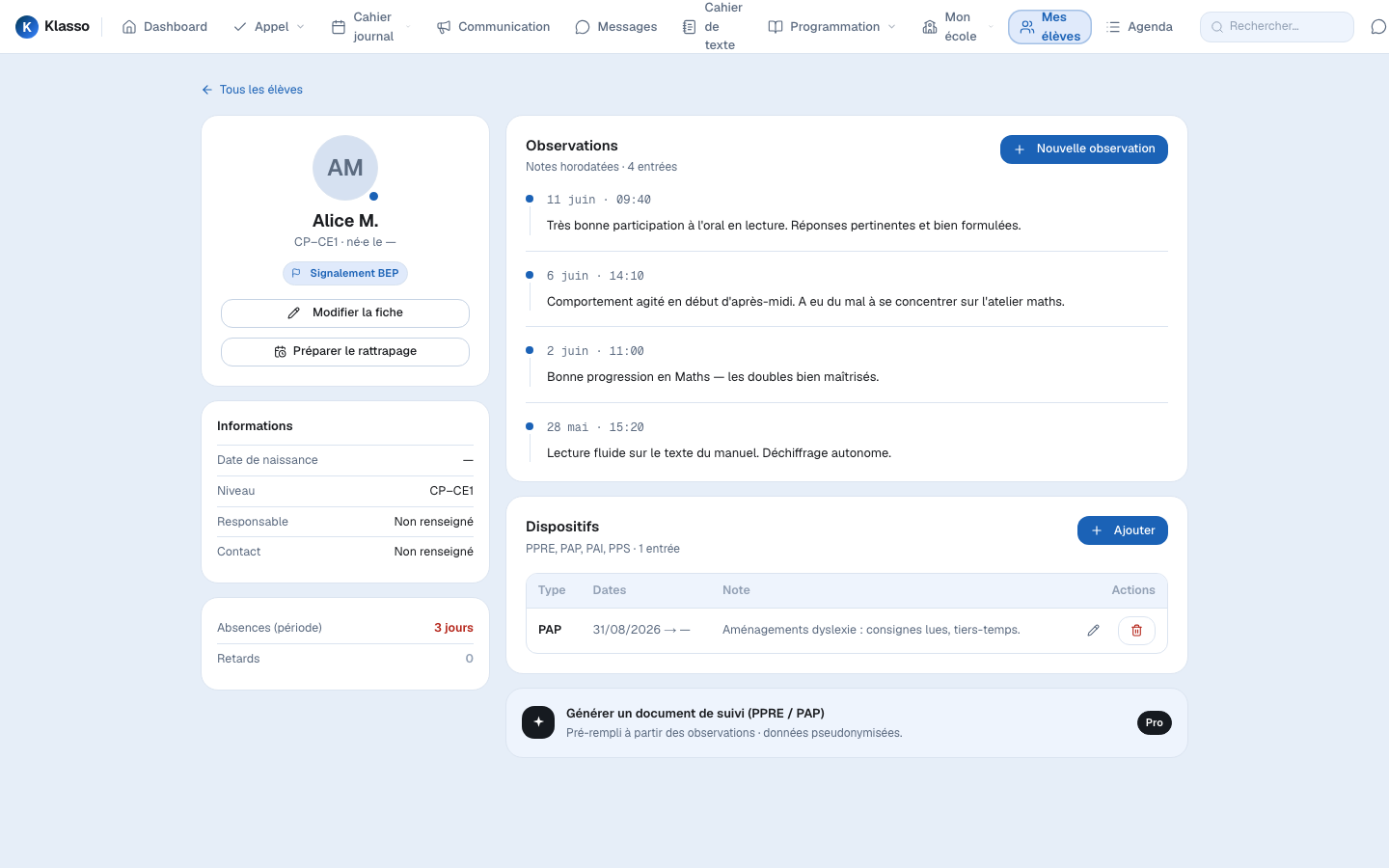Click the Klasso logo icon
Image resolution: width=1389 pixels, height=868 pixels.
click(27, 27)
